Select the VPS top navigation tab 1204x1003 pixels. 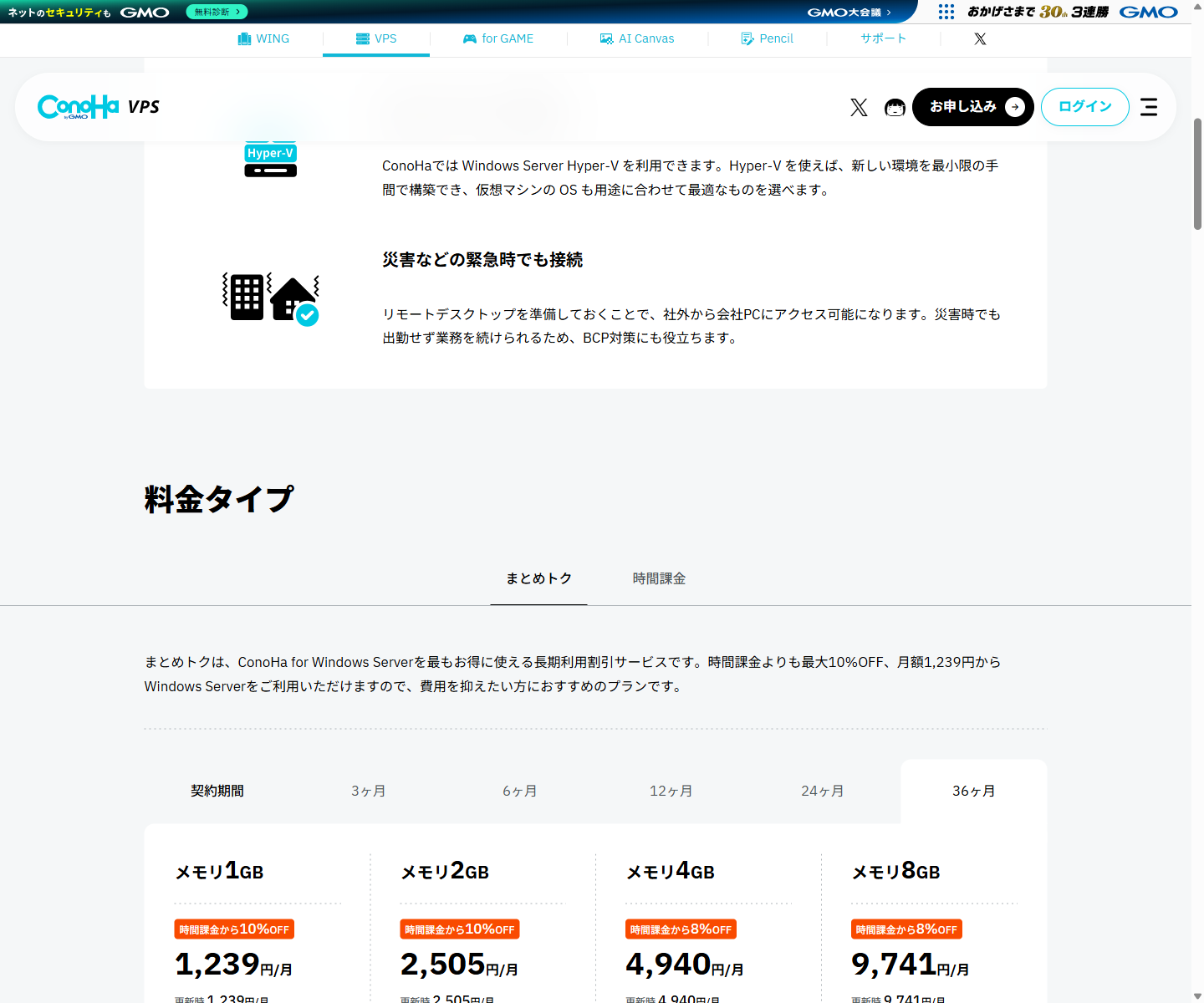[x=376, y=38]
